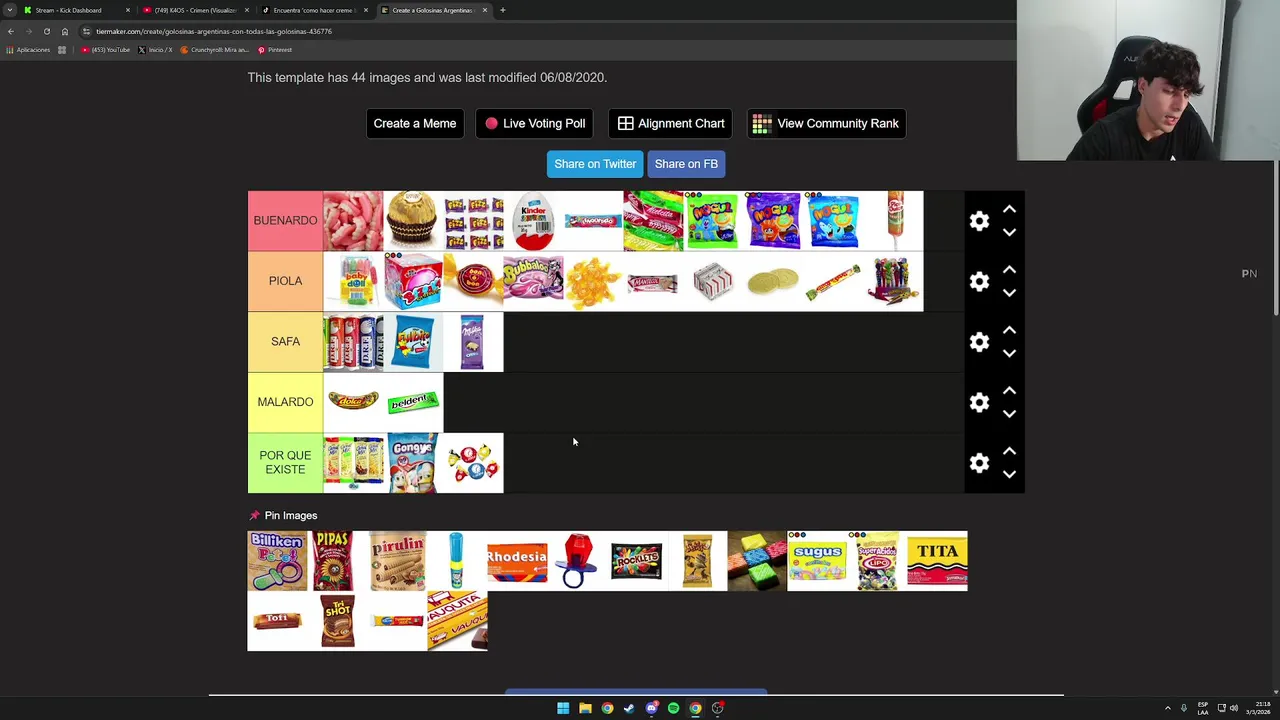The height and width of the screenshot is (720, 1280).
Task: Select the Ferrero Rocher image in BUENARDO
Action: tap(413, 221)
